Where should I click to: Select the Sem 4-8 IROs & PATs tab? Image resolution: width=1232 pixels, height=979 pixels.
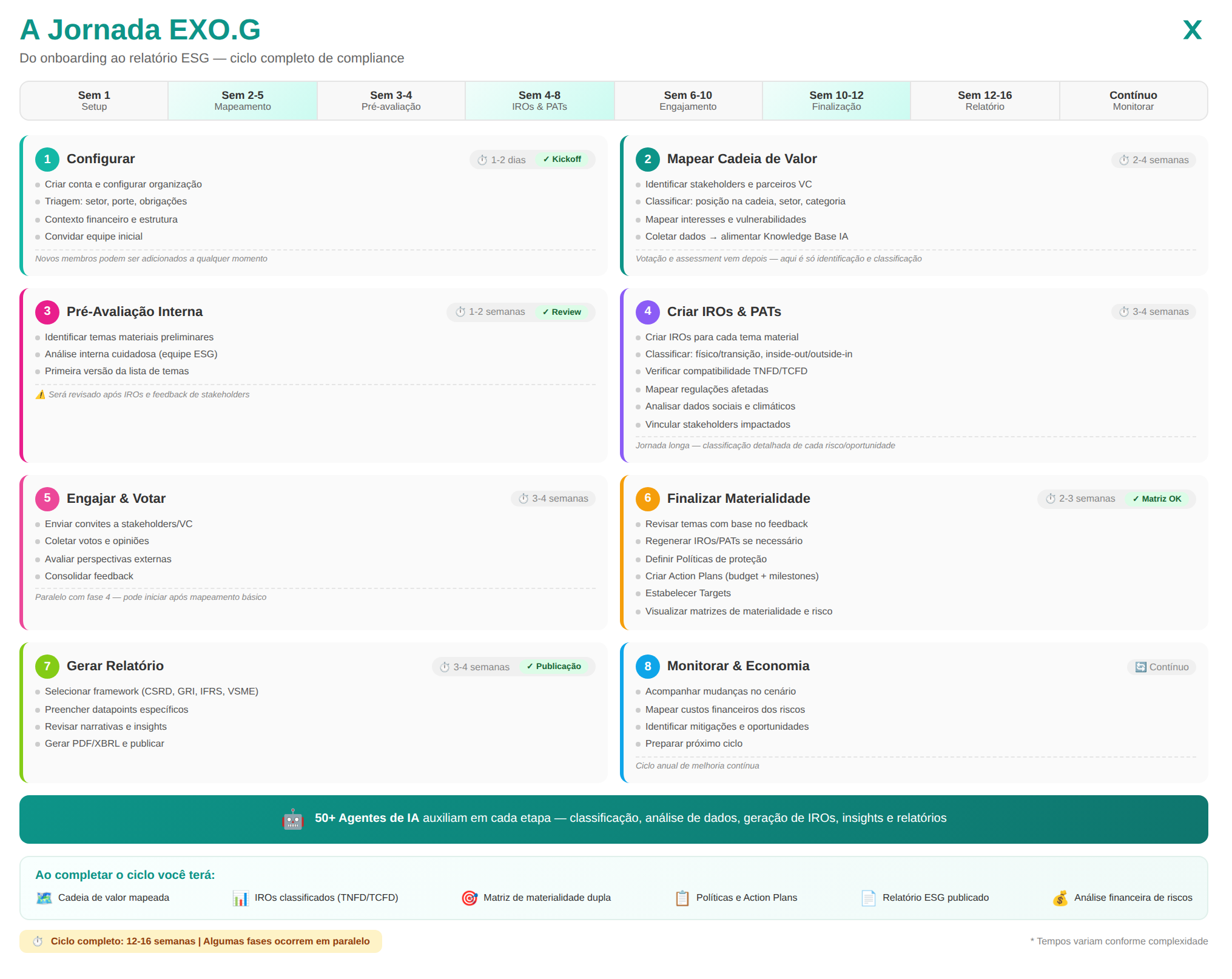click(x=539, y=101)
